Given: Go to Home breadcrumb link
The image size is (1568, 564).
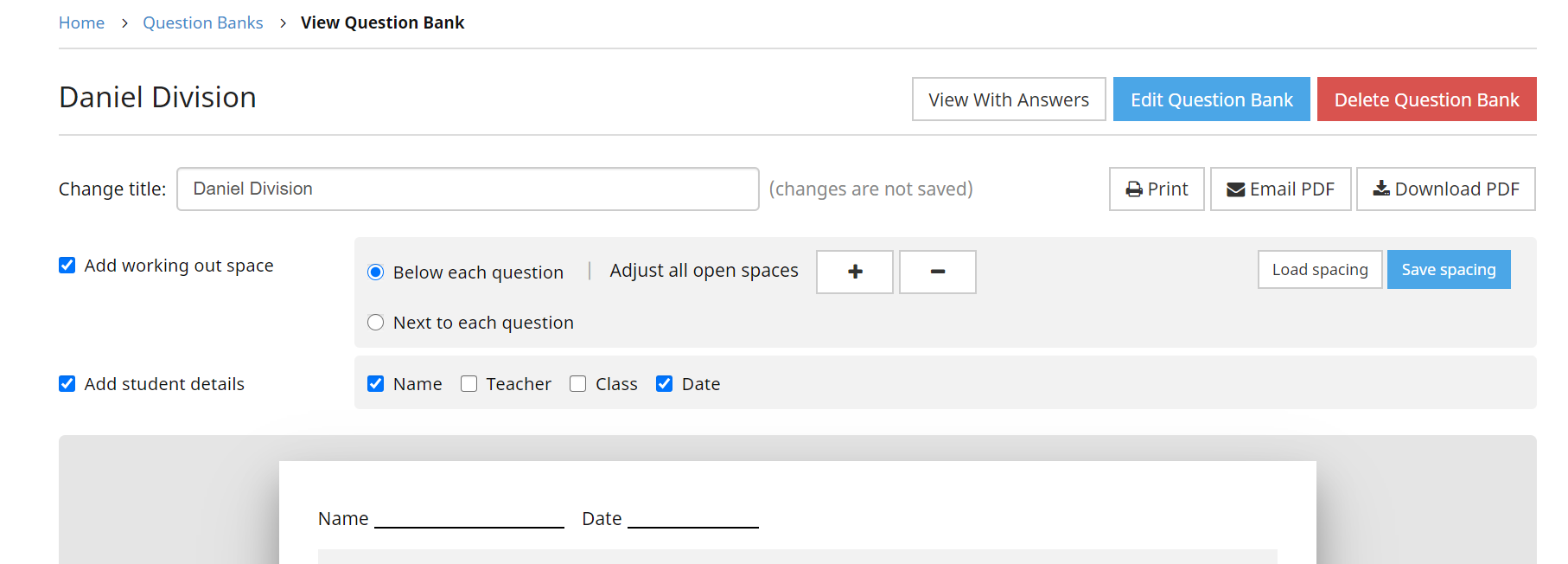Looking at the screenshot, I should point(81,22).
